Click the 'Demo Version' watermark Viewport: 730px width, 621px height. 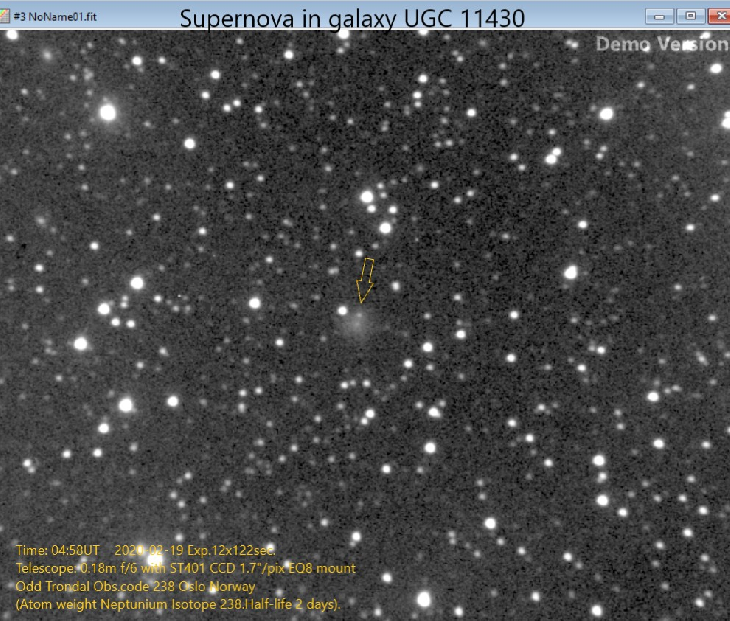[x=662, y=44]
